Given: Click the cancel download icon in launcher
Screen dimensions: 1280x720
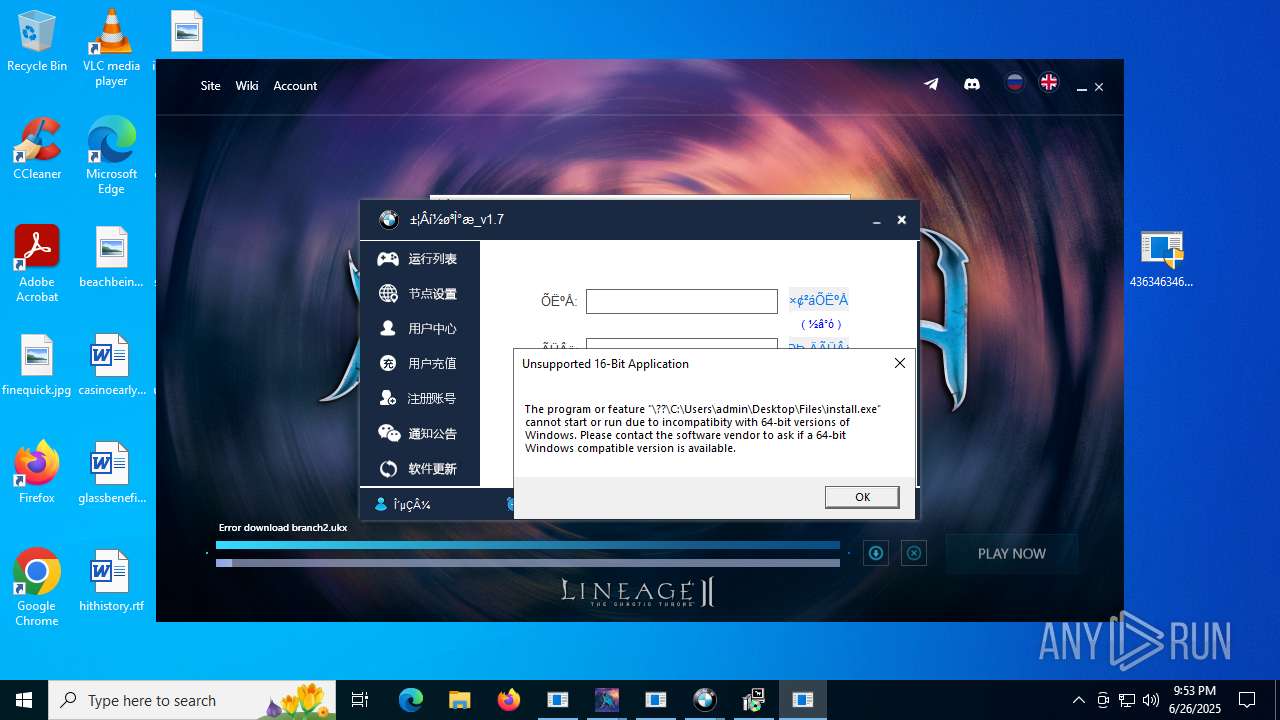Looking at the screenshot, I should click(914, 553).
